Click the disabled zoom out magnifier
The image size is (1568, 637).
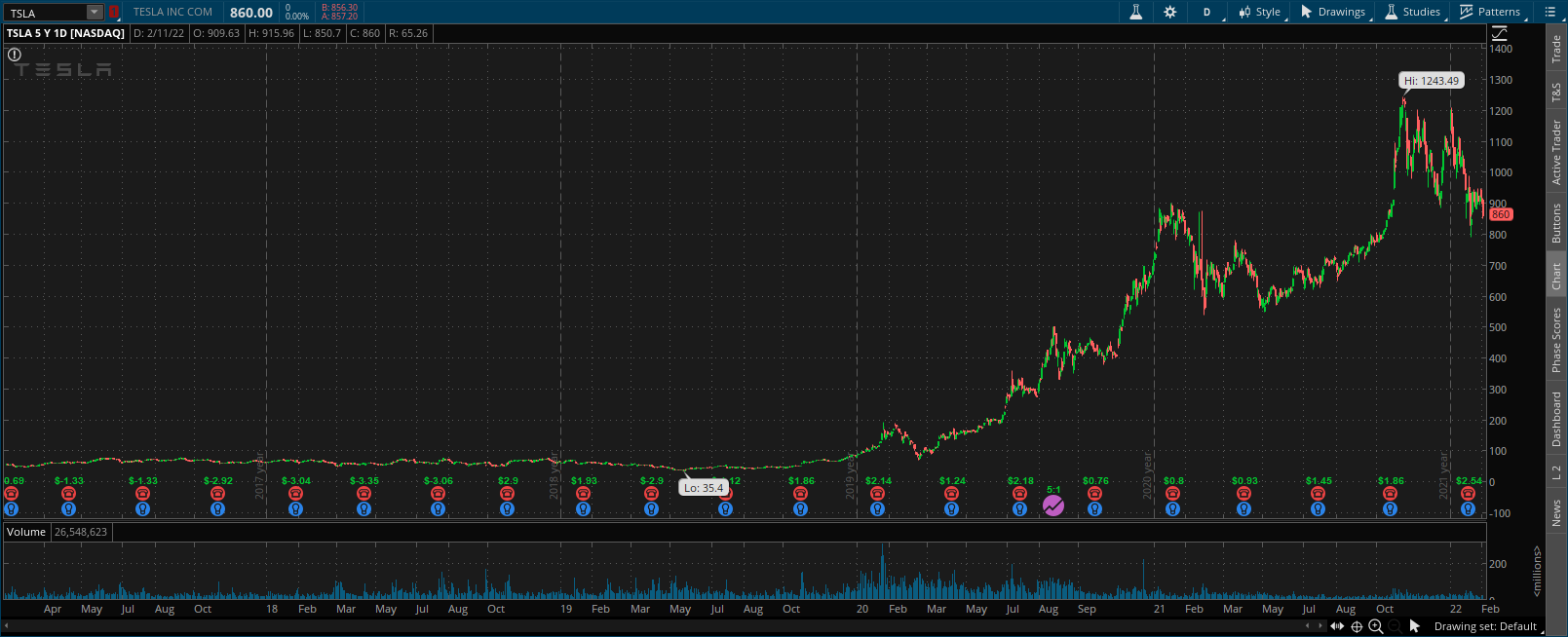pos(1395,626)
